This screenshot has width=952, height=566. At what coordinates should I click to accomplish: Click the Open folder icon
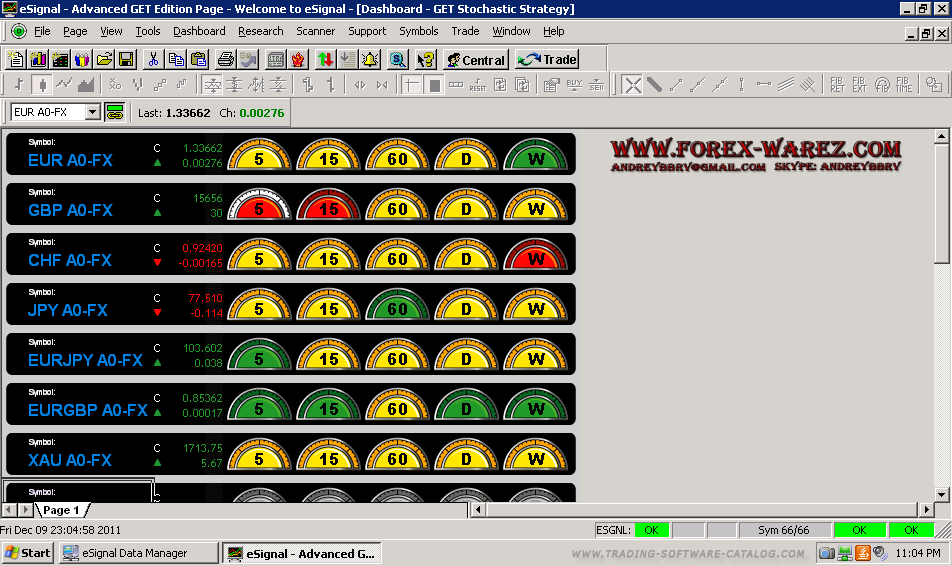pyautogui.click(x=103, y=59)
